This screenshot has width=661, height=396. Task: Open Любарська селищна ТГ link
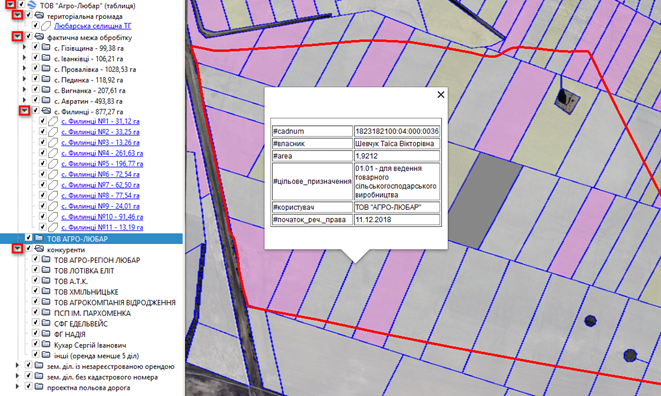tap(93, 26)
